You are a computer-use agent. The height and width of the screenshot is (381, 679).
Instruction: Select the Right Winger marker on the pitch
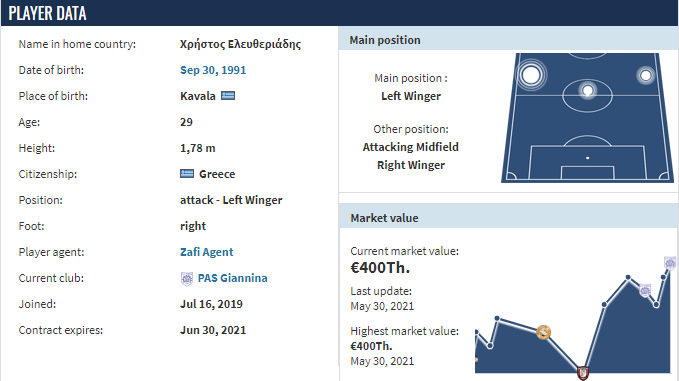pyautogui.click(x=646, y=76)
